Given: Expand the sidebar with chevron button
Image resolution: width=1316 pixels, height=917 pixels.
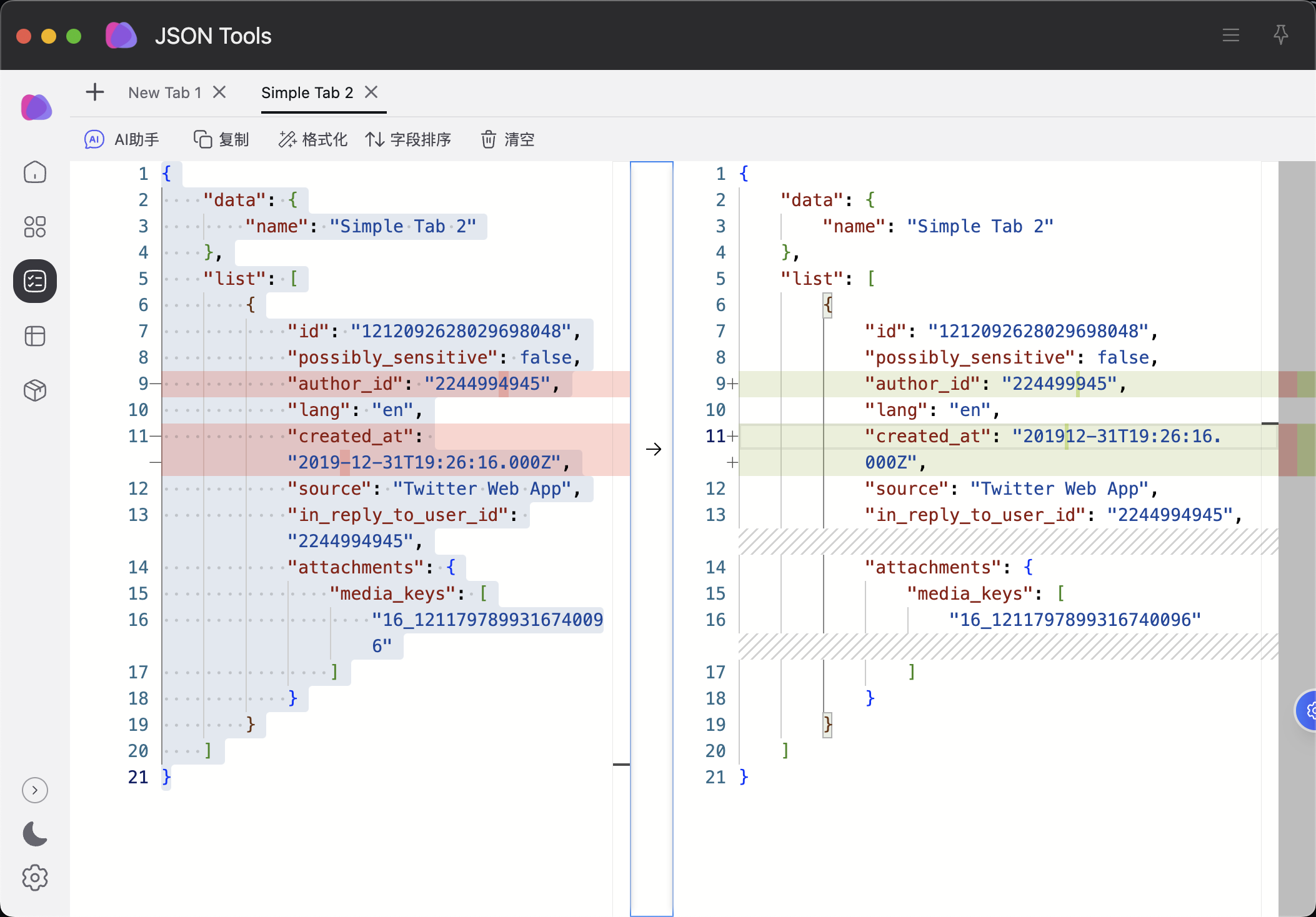Looking at the screenshot, I should 35,790.
